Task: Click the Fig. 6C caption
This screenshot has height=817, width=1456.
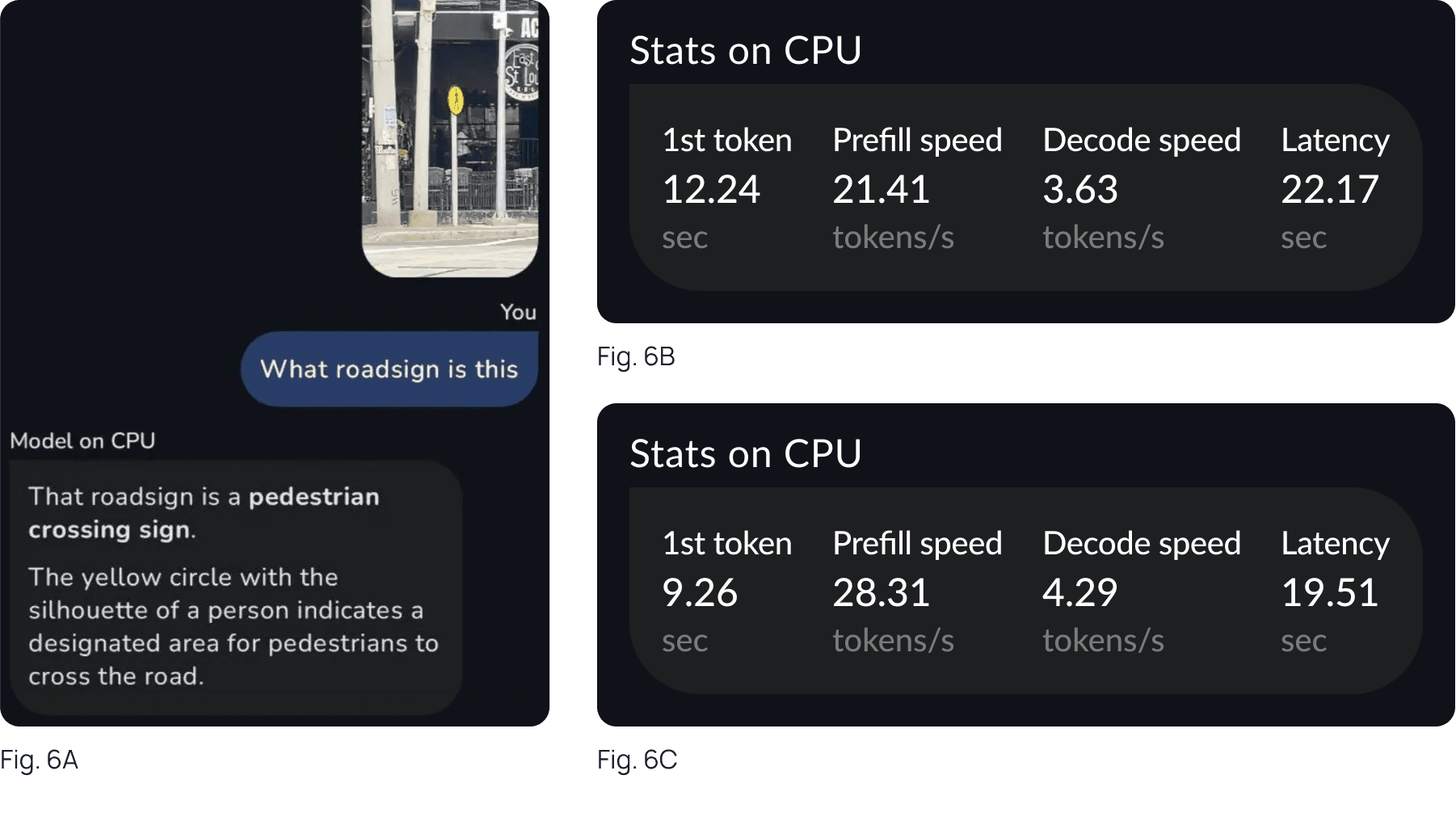Action: click(x=637, y=760)
